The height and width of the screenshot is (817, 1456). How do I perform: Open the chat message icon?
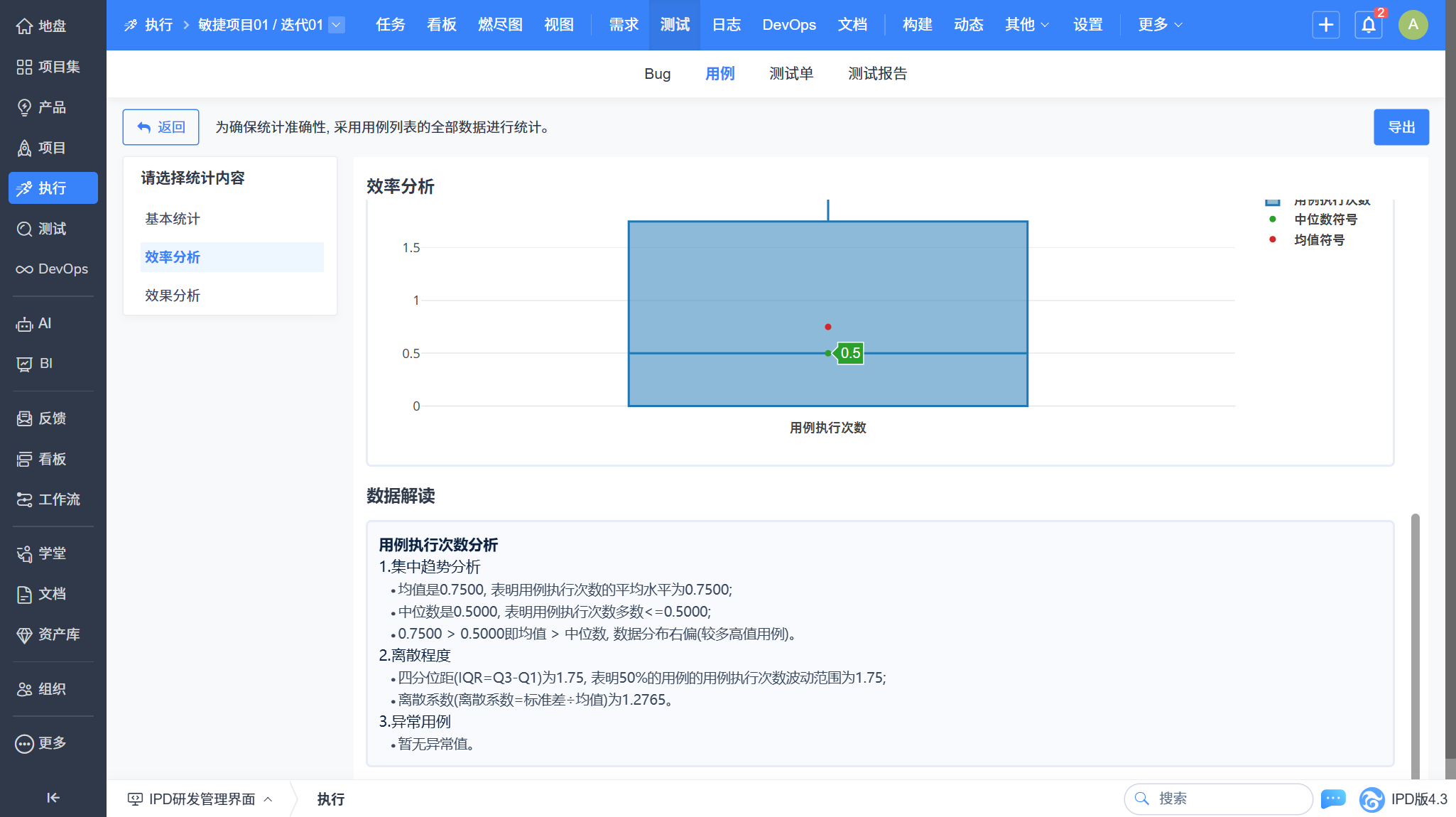1332,799
